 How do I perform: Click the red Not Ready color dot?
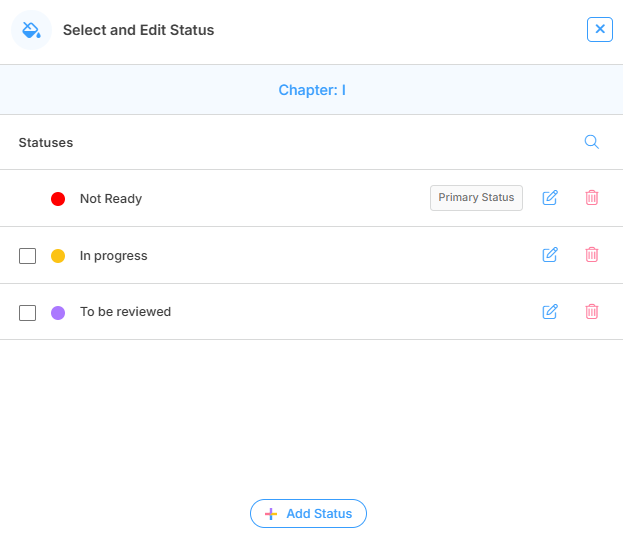58,199
